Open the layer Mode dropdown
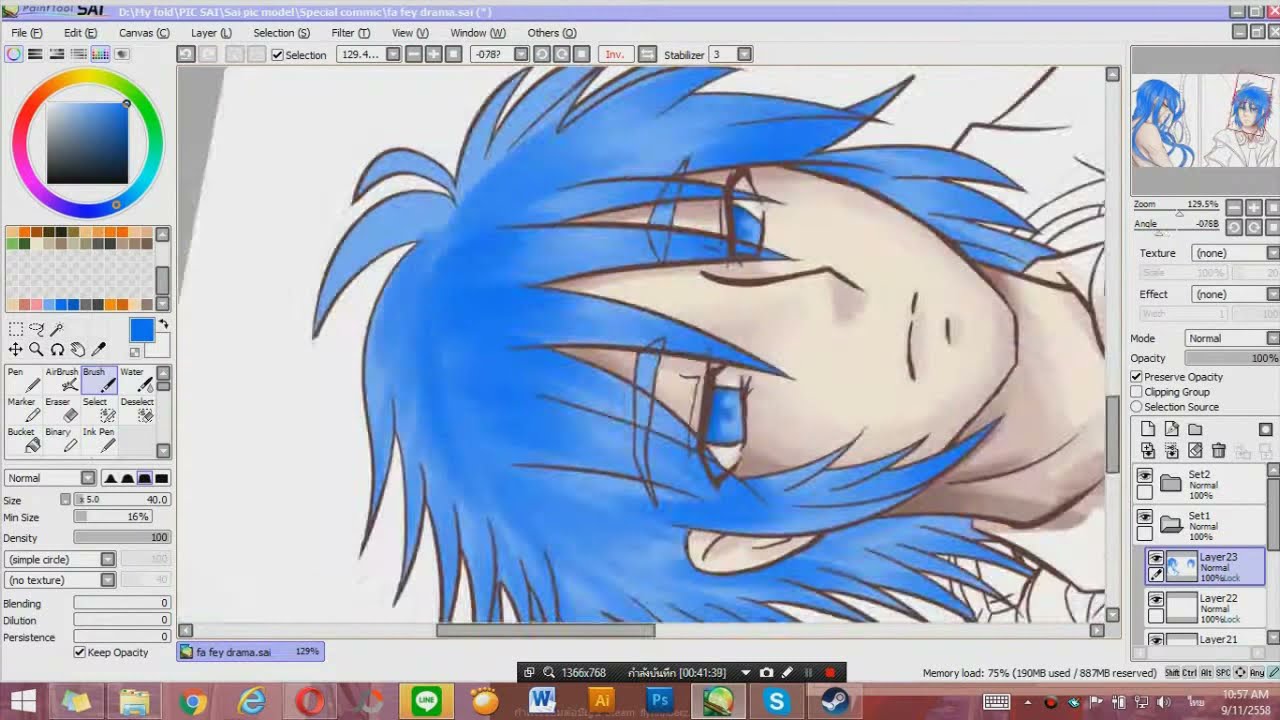This screenshot has height=720, width=1280. point(1233,338)
